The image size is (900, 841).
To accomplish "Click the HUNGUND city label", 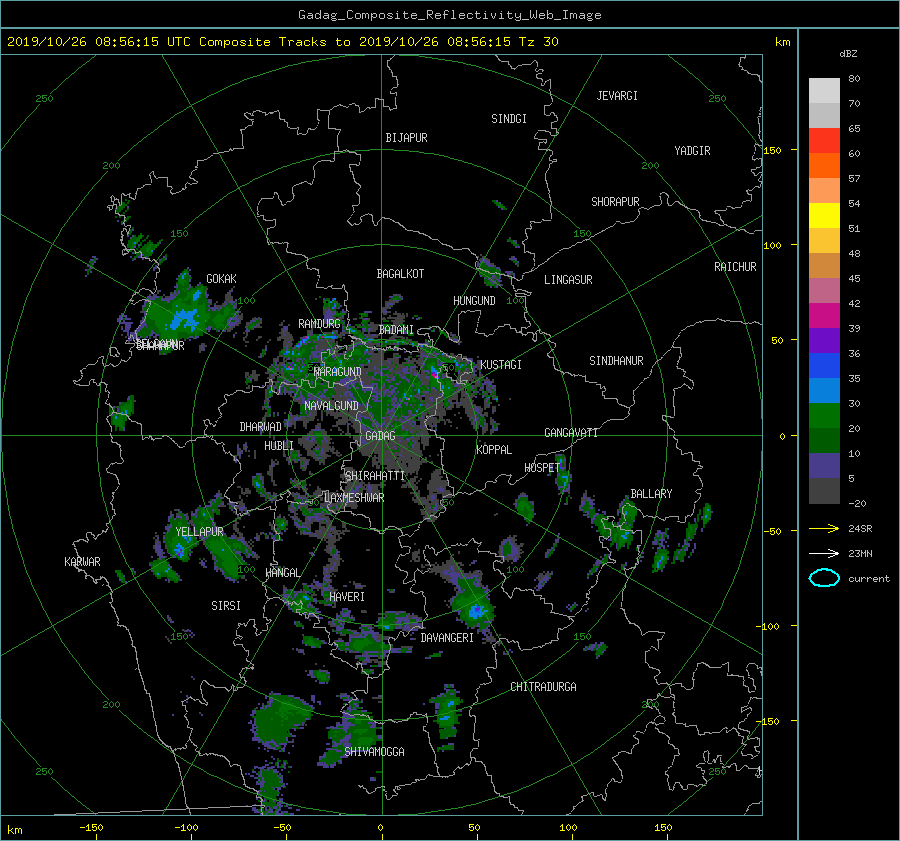I will point(474,301).
